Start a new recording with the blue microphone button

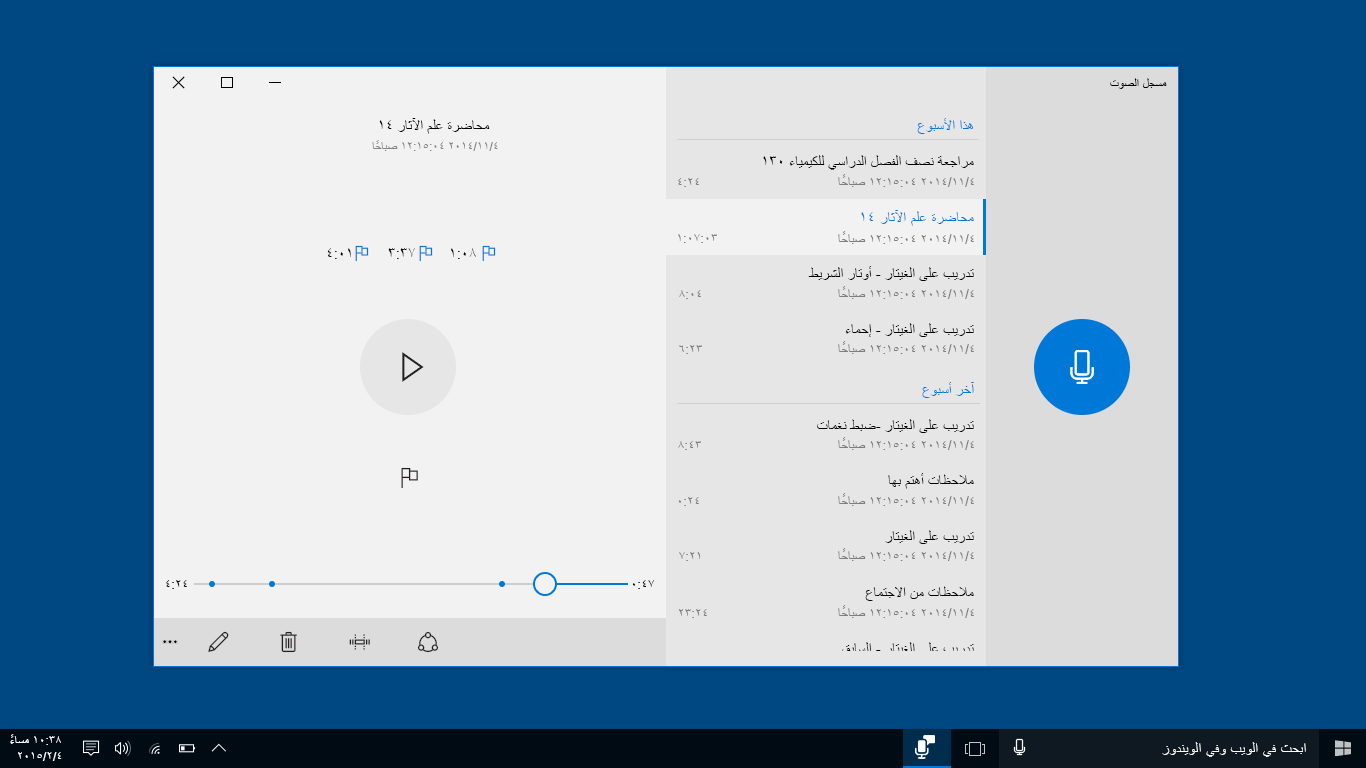1081,367
